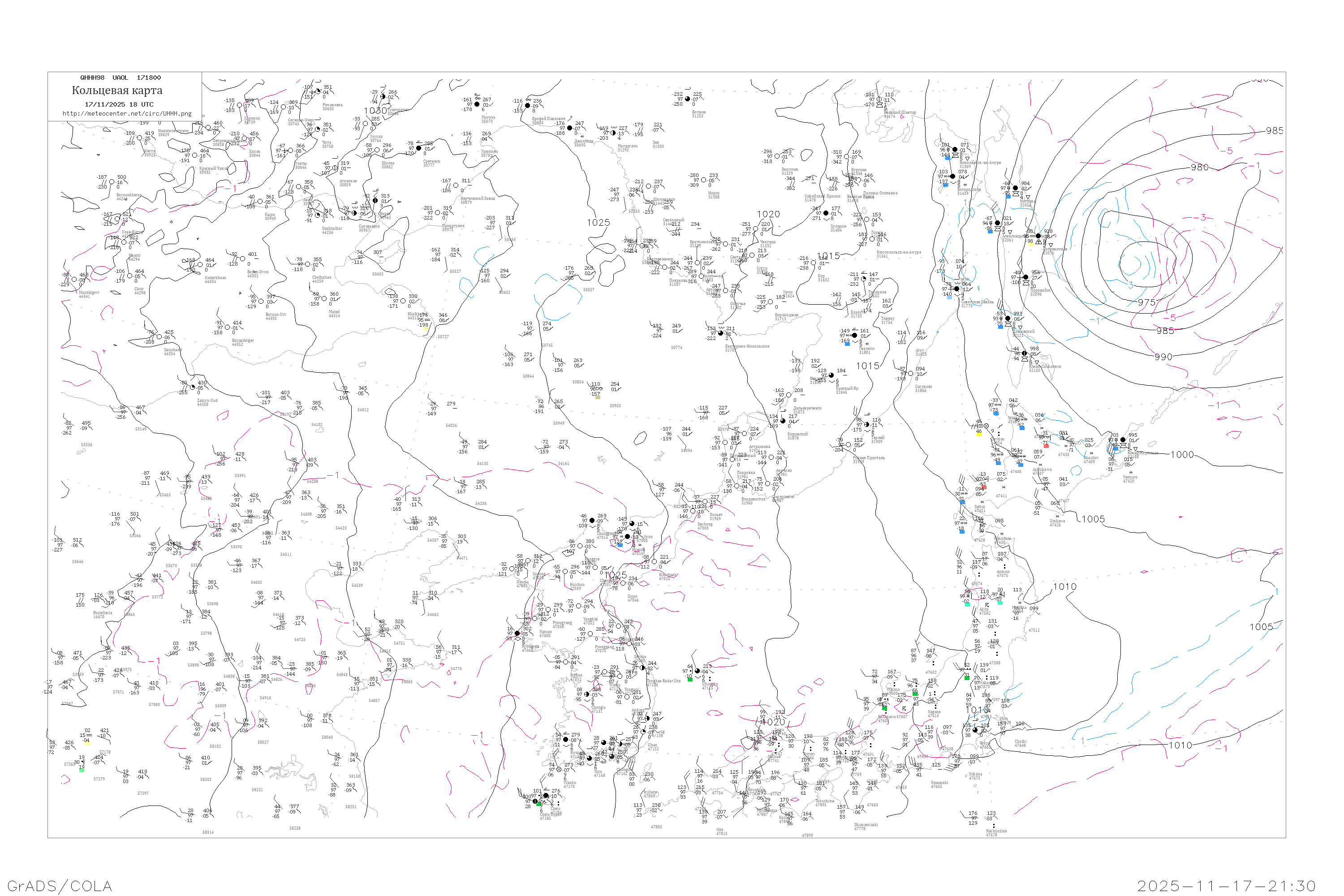
Task: Click the Кольцевая карта map title
Action: 117,90
